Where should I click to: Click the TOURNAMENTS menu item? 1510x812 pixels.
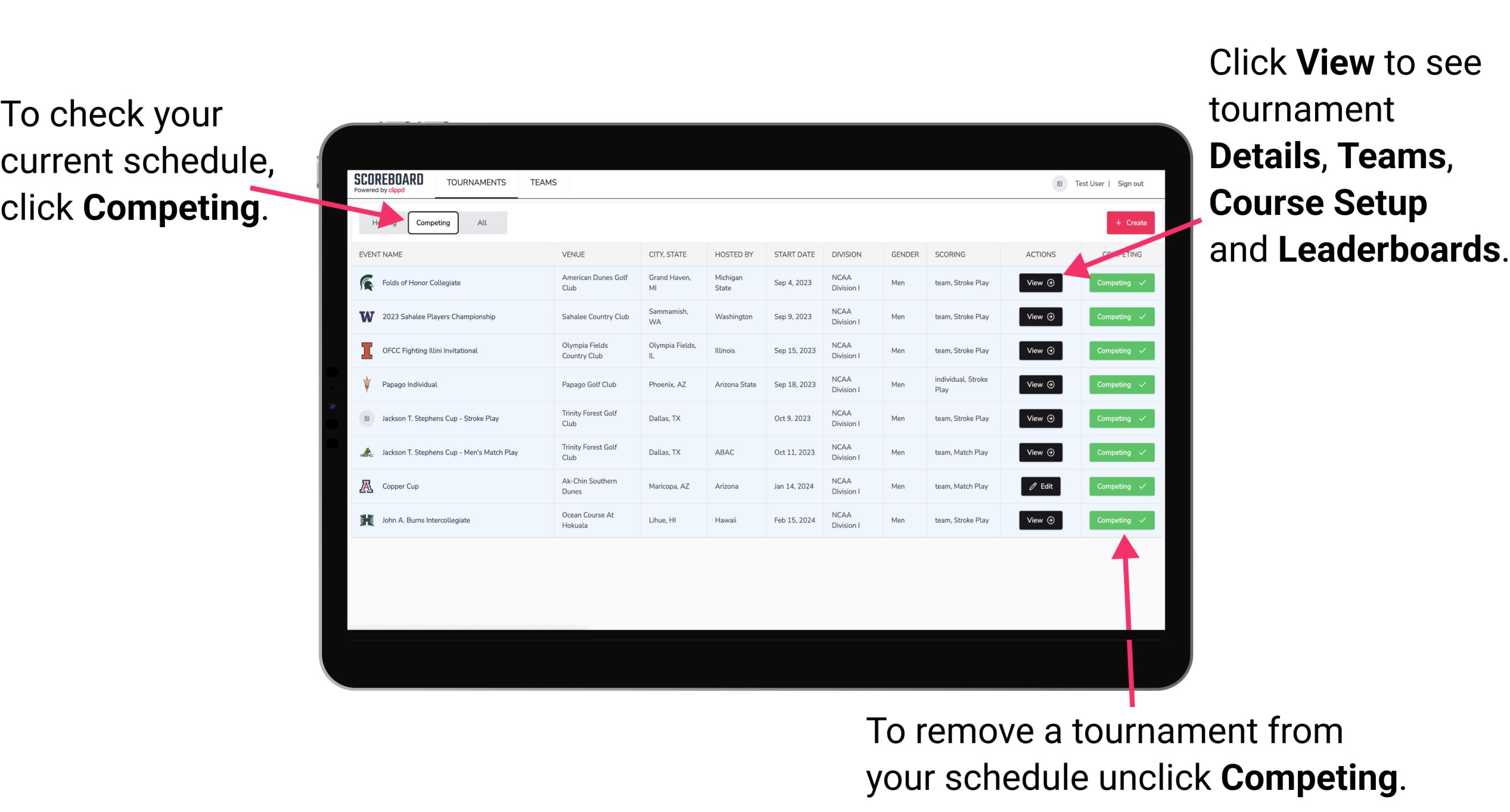[475, 182]
